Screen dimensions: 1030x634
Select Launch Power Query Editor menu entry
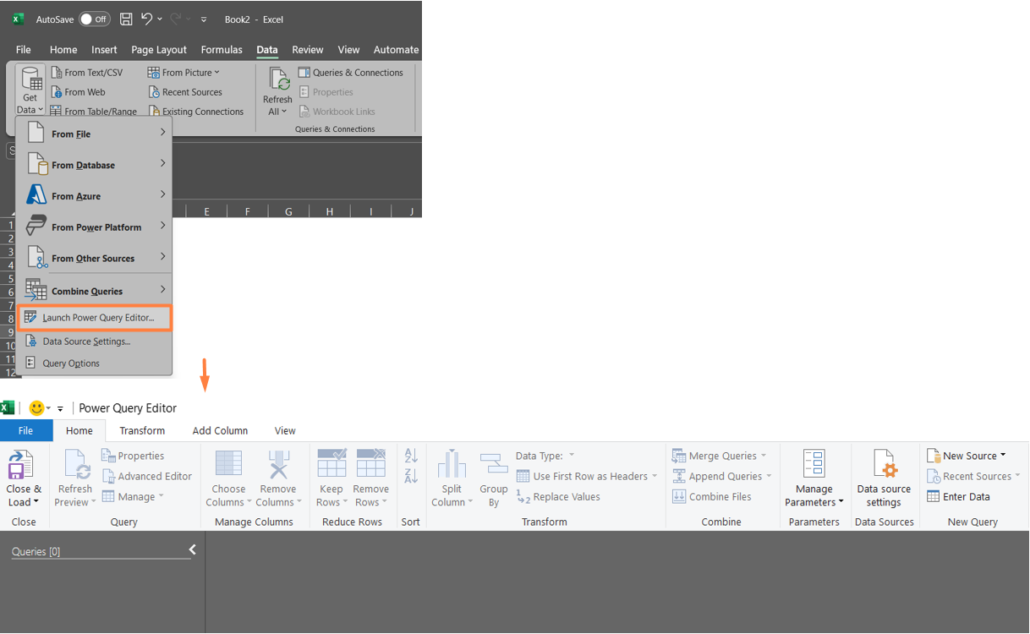click(x=97, y=318)
